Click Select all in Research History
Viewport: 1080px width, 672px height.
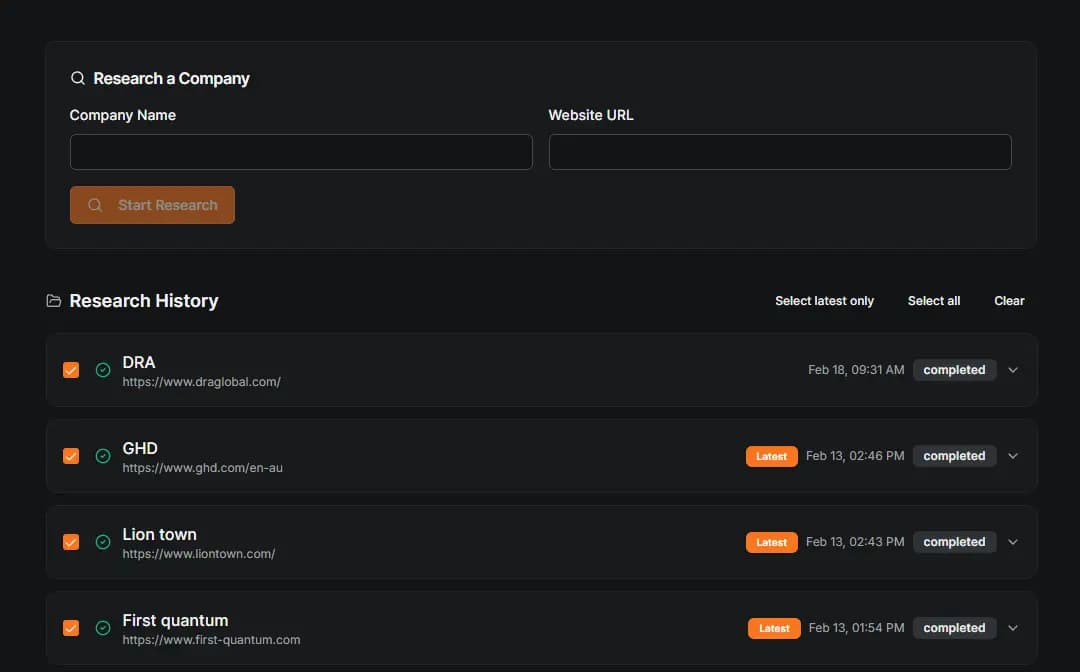933,300
